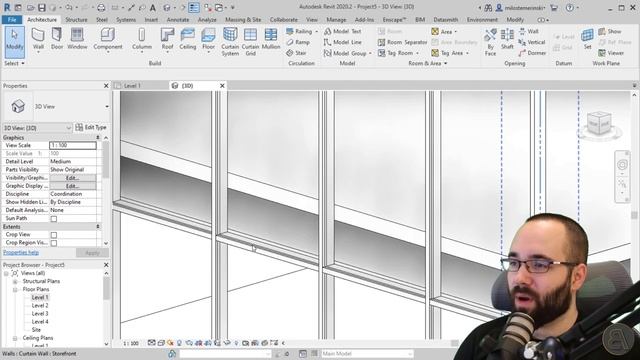Open the 3D View type selector dropdown
640x360 pixels.
[x=107, y=107]
